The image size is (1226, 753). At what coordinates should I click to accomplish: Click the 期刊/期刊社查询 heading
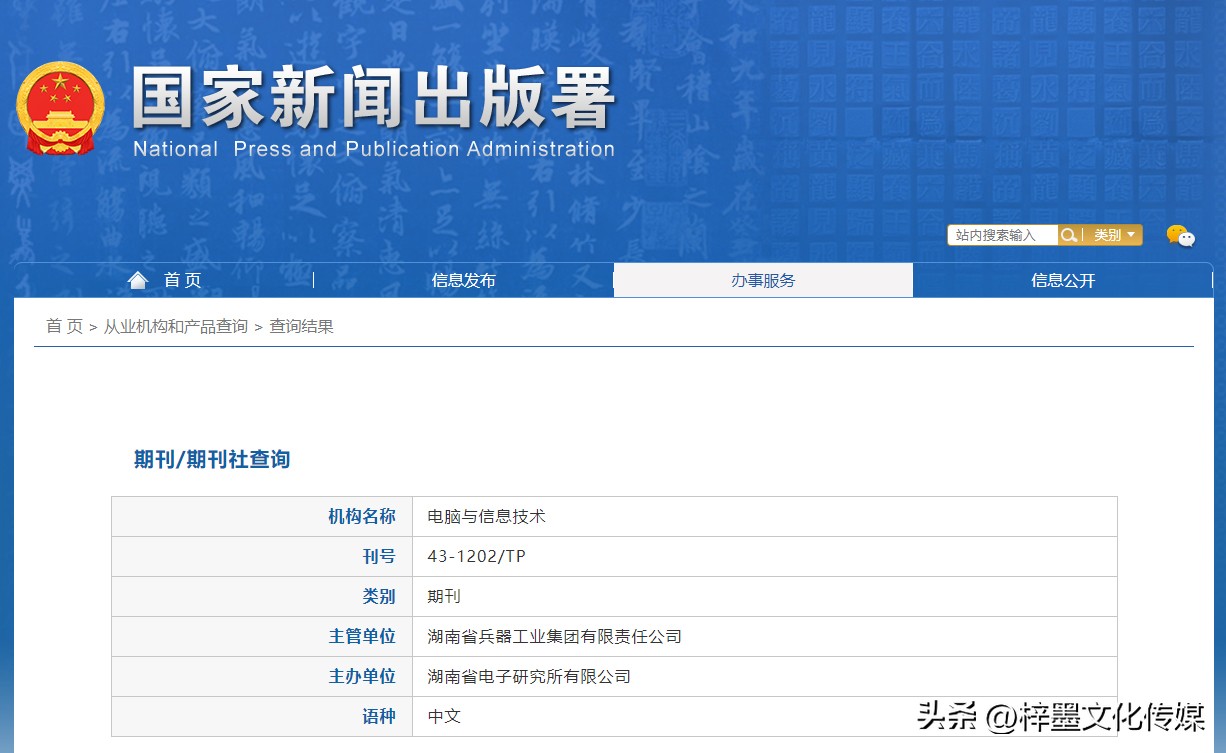(x=210, y=459)
